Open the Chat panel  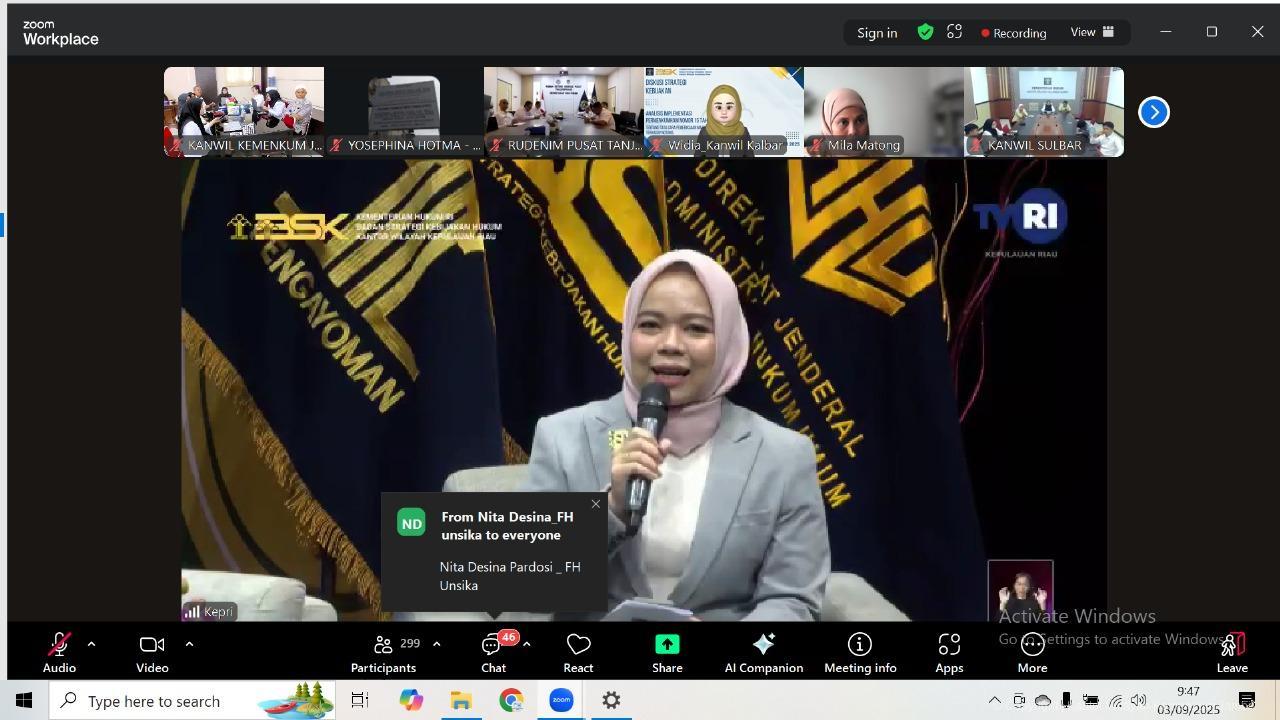(x=493, y=653)
